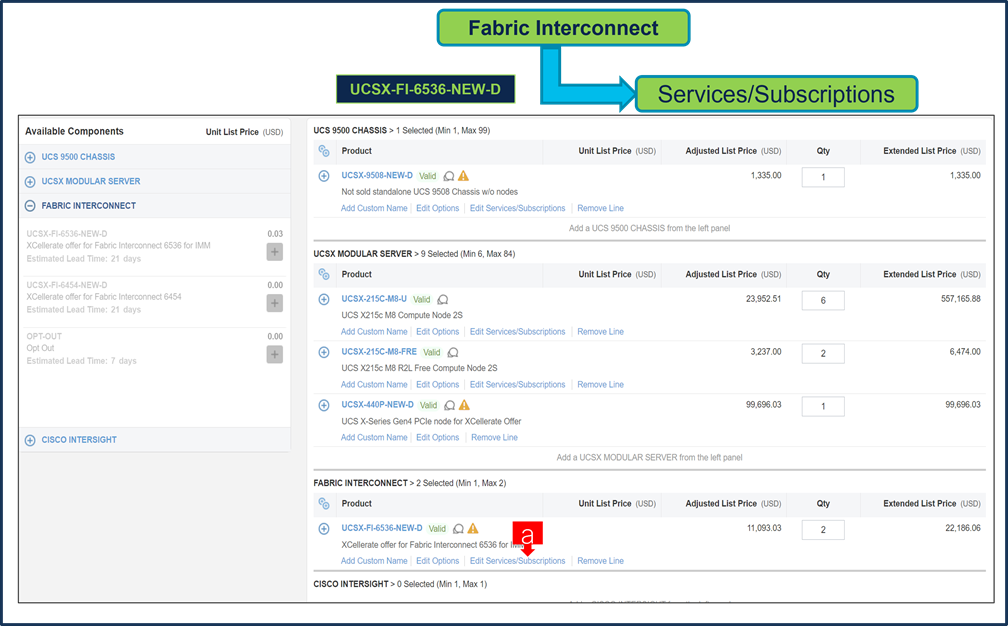Screen dimensions: 1008x626
Task: Click expand-all icon in UCSX MODULAR SERVER header
Action: (324, 274)
